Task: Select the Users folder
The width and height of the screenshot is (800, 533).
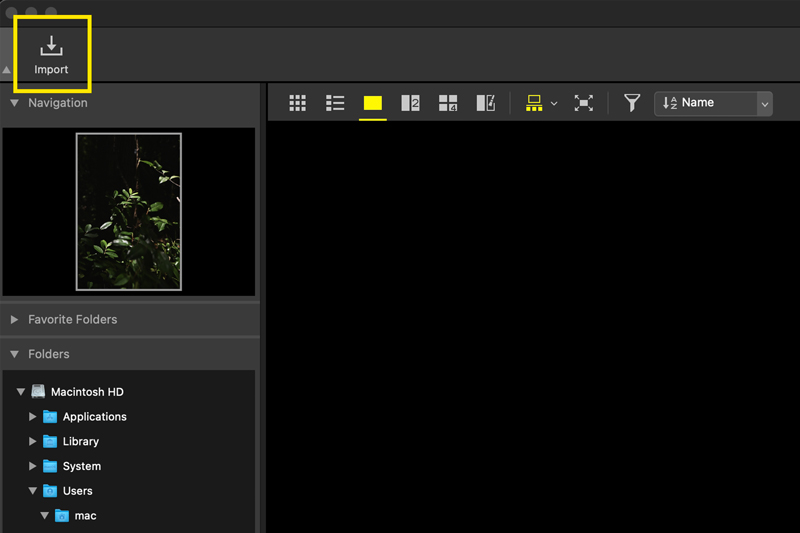Action: click(x=78, y=491)
